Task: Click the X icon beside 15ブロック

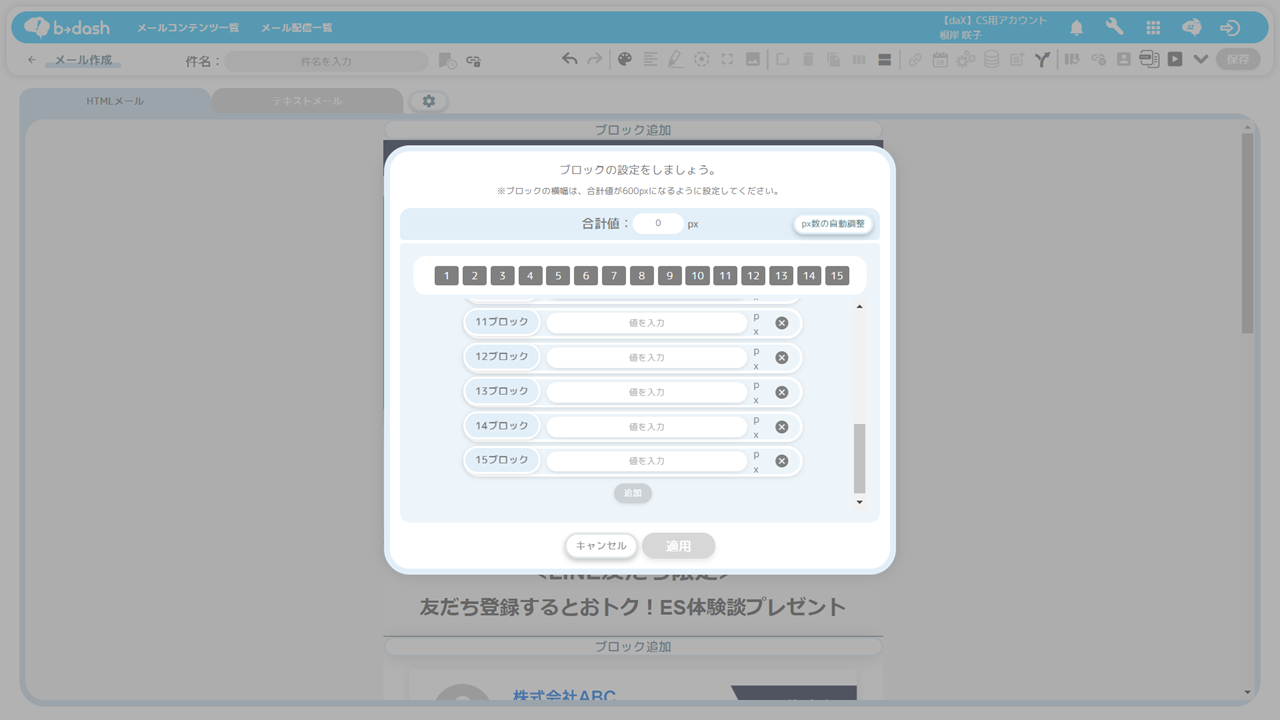Action: [x=782, y=461]
